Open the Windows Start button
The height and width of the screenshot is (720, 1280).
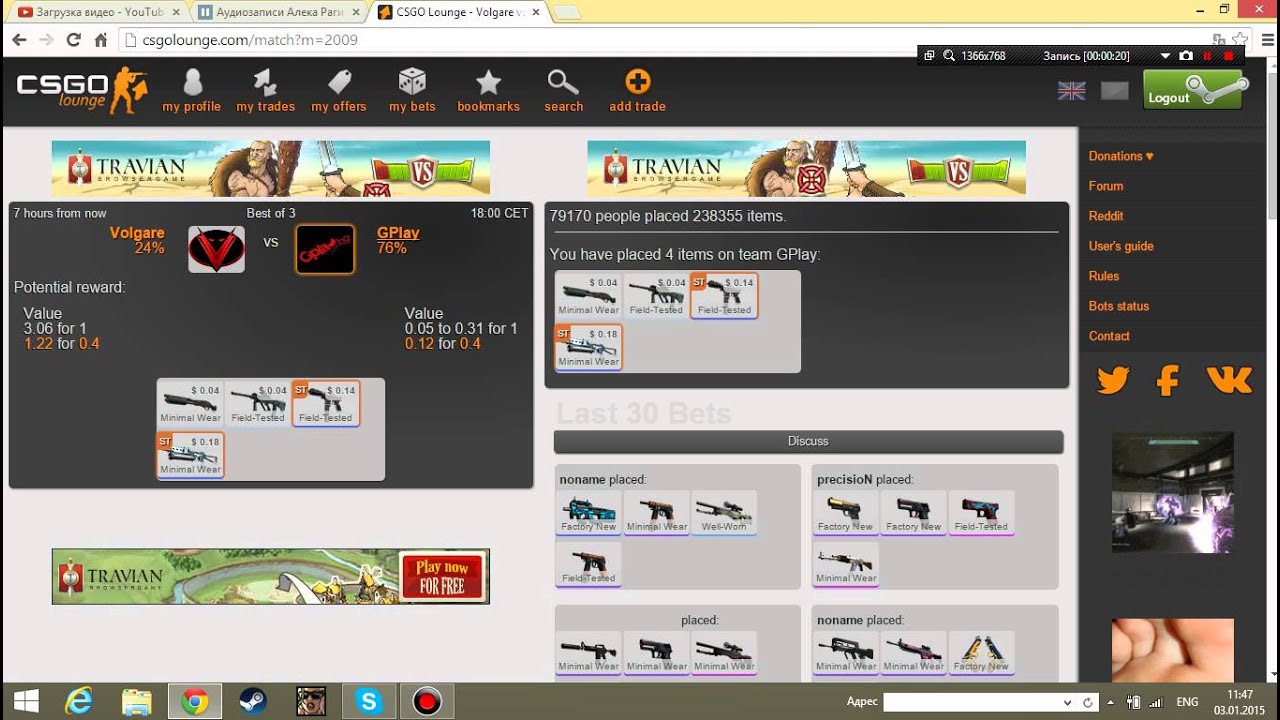coord(26,702)
